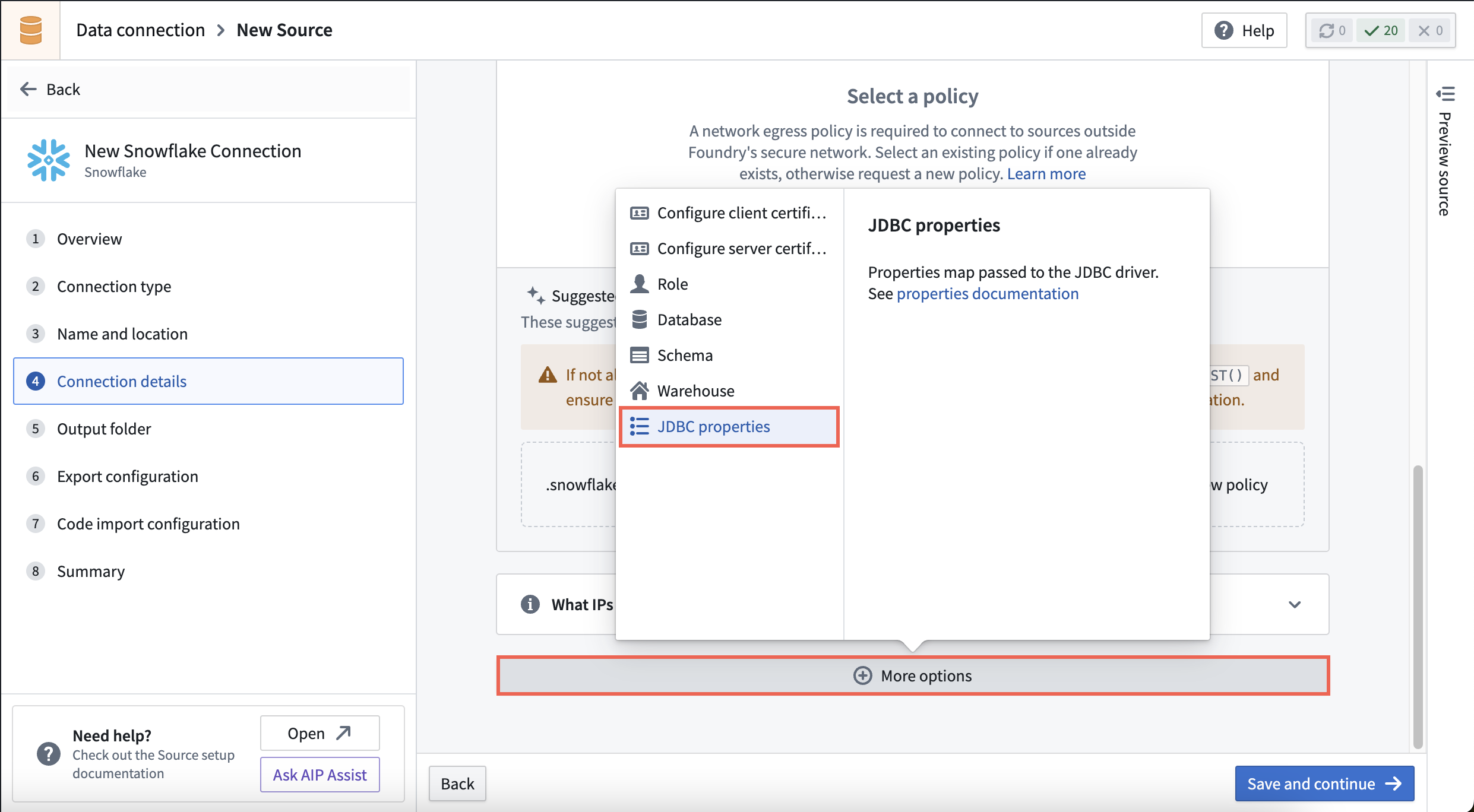Click the Suggested sparkle icon
The height and width of the screenshot is (812, 1474).
click(536, 295)
